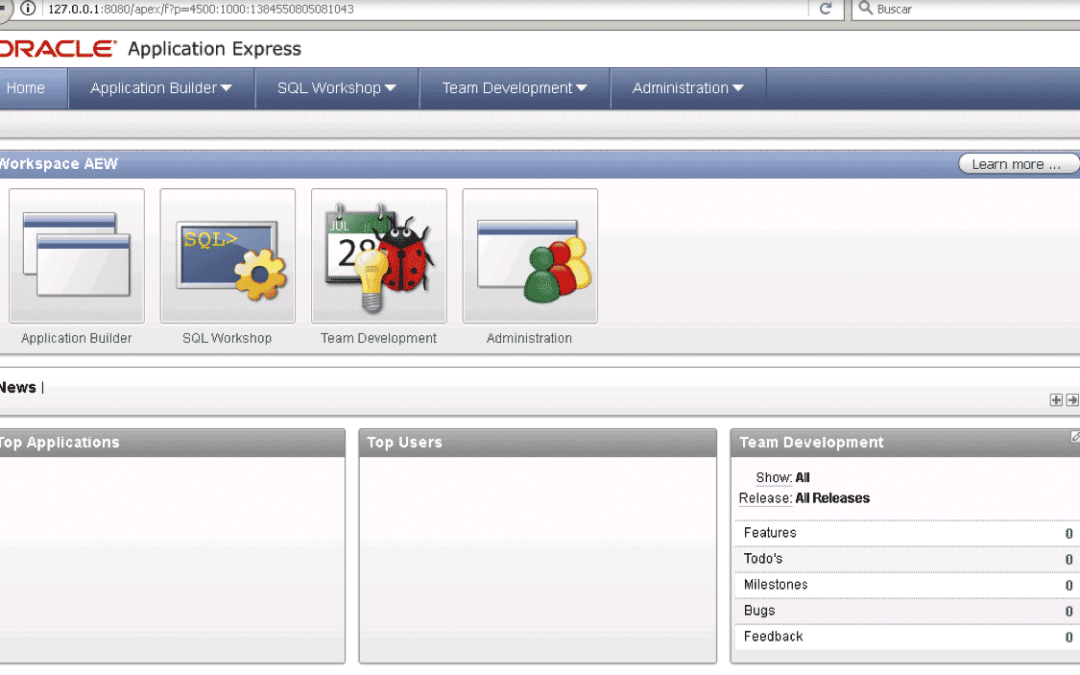Open the Milestones row in Team Development
Image resolution: width=1080 pixels, height=675 pixels.
(x=907, y=585)
